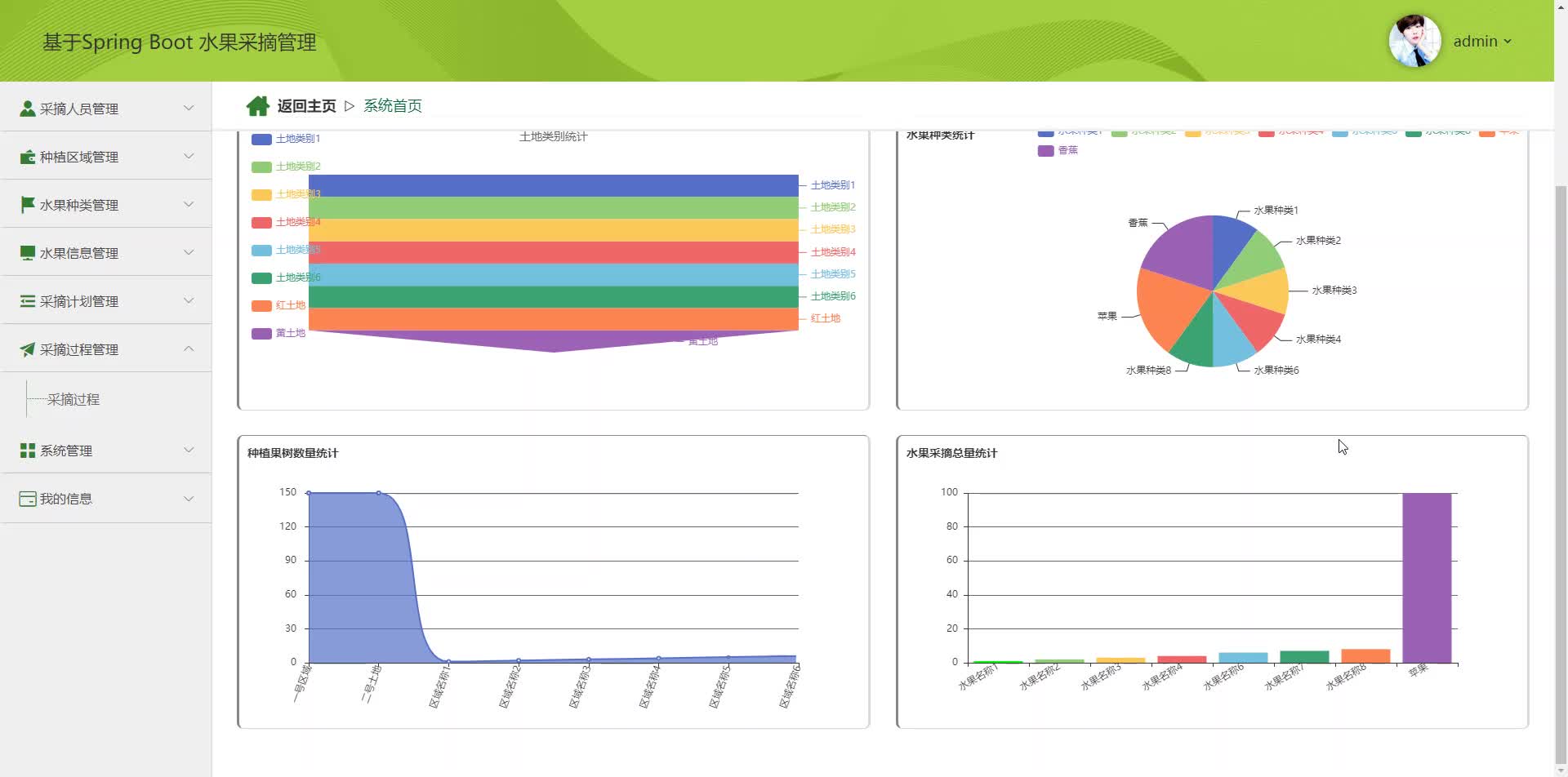Expand 种植区域管理 with its chevron
Screen dimensions: 1568x777
tap(189, 156)
